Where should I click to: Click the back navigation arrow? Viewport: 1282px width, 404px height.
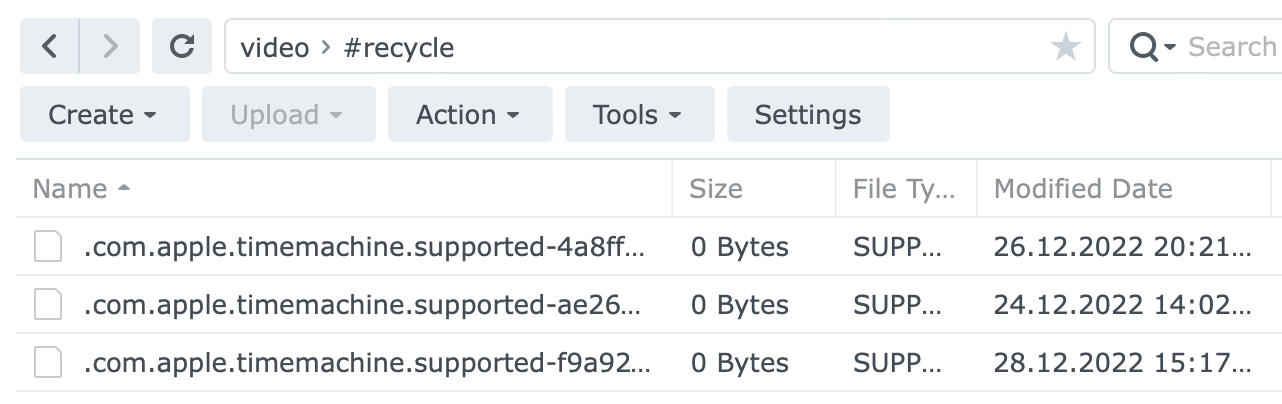click(x=49, y=47)
